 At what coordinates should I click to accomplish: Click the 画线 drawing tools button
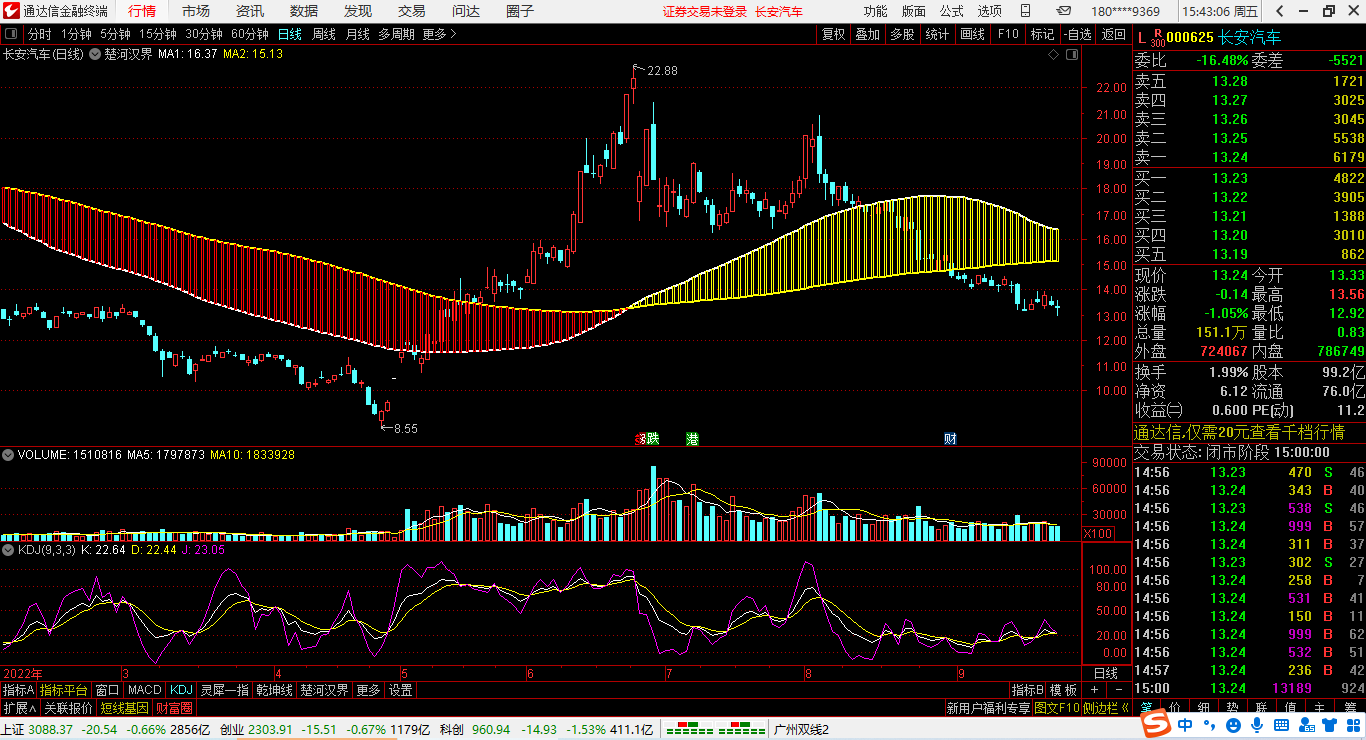pos(972,34)
